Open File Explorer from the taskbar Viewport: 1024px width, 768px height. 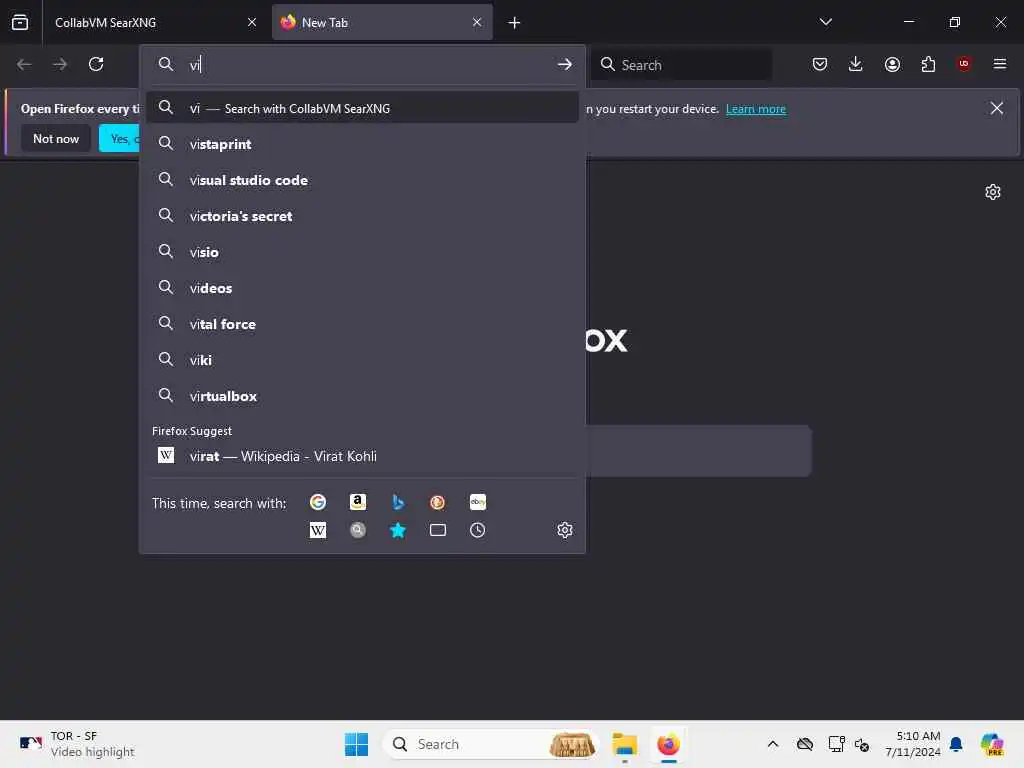click(624, 744)
